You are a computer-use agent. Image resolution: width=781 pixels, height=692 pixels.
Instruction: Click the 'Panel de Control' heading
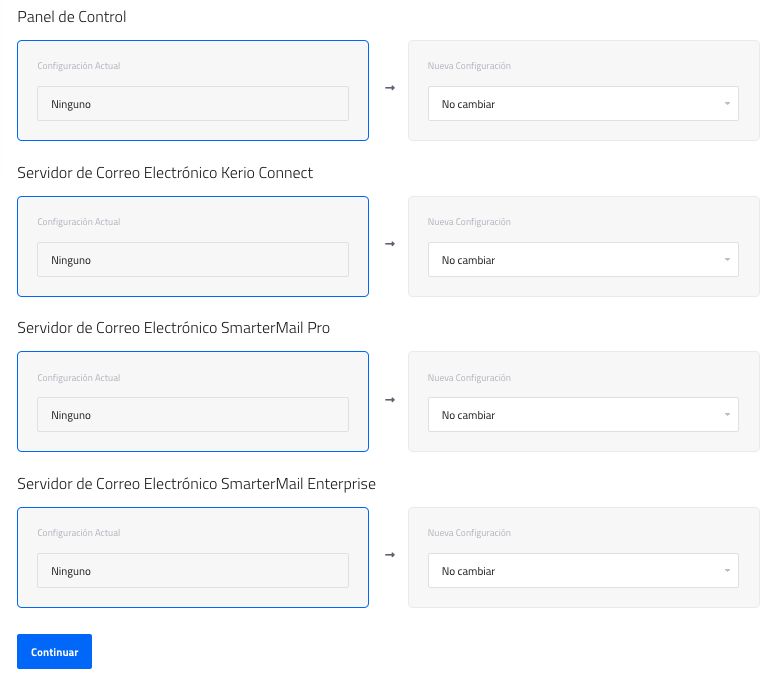point(72,17)
